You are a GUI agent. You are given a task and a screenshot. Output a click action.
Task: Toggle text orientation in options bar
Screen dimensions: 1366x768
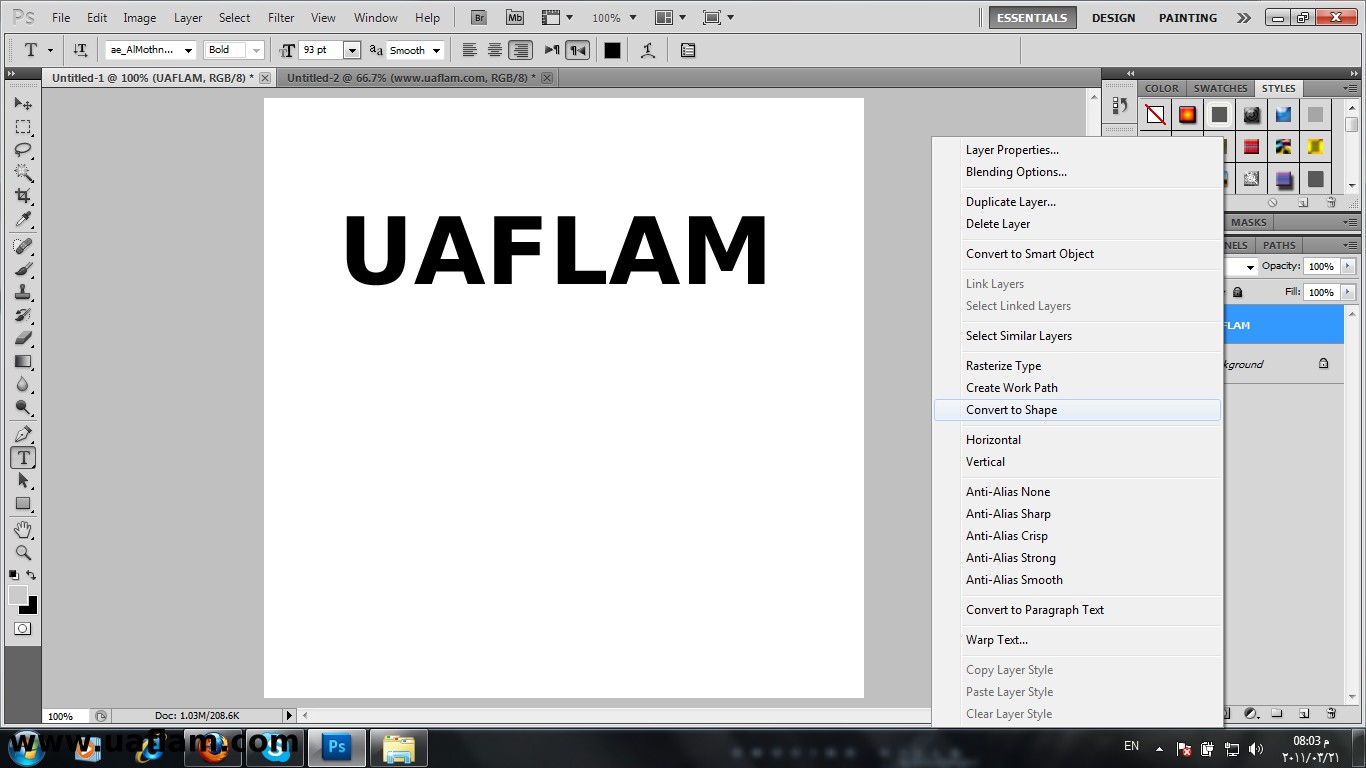pos(80,50)
